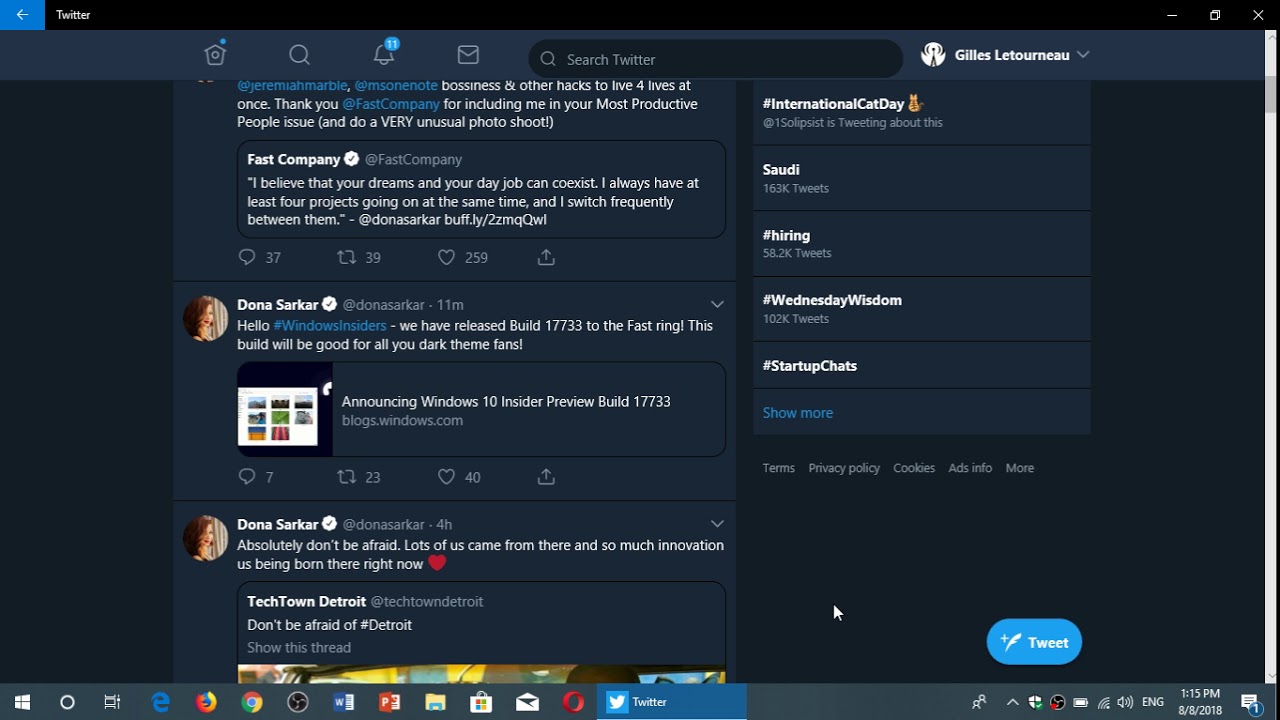Launch PowerPoint from taskbar
The height and width of the screenshot is (720, 1280).
coord(389,702)
